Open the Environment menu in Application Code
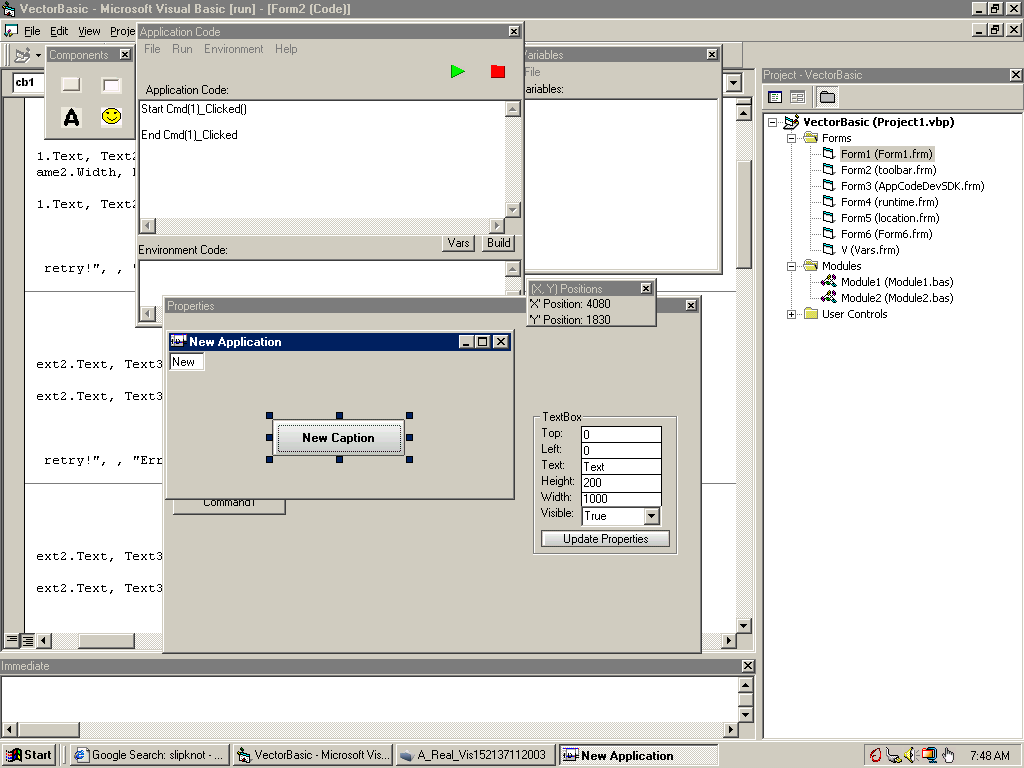 (x=233, y=49)
